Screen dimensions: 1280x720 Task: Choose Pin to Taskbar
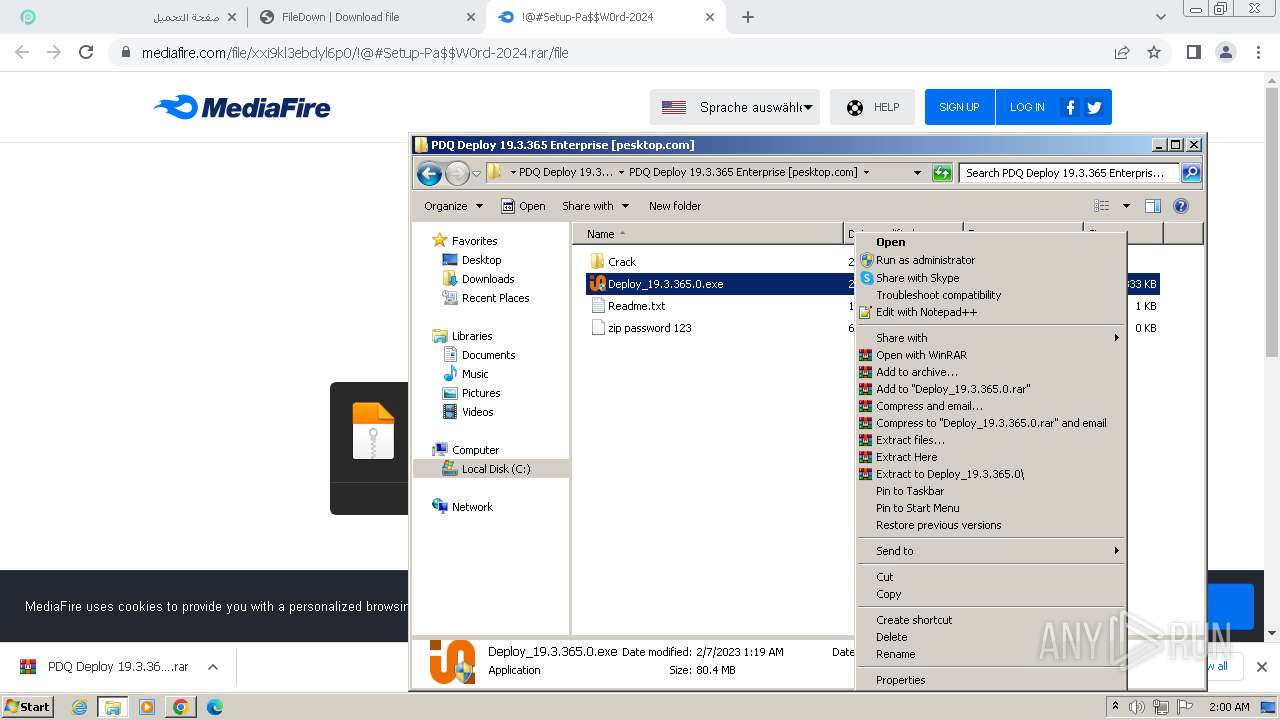(990, 491)
